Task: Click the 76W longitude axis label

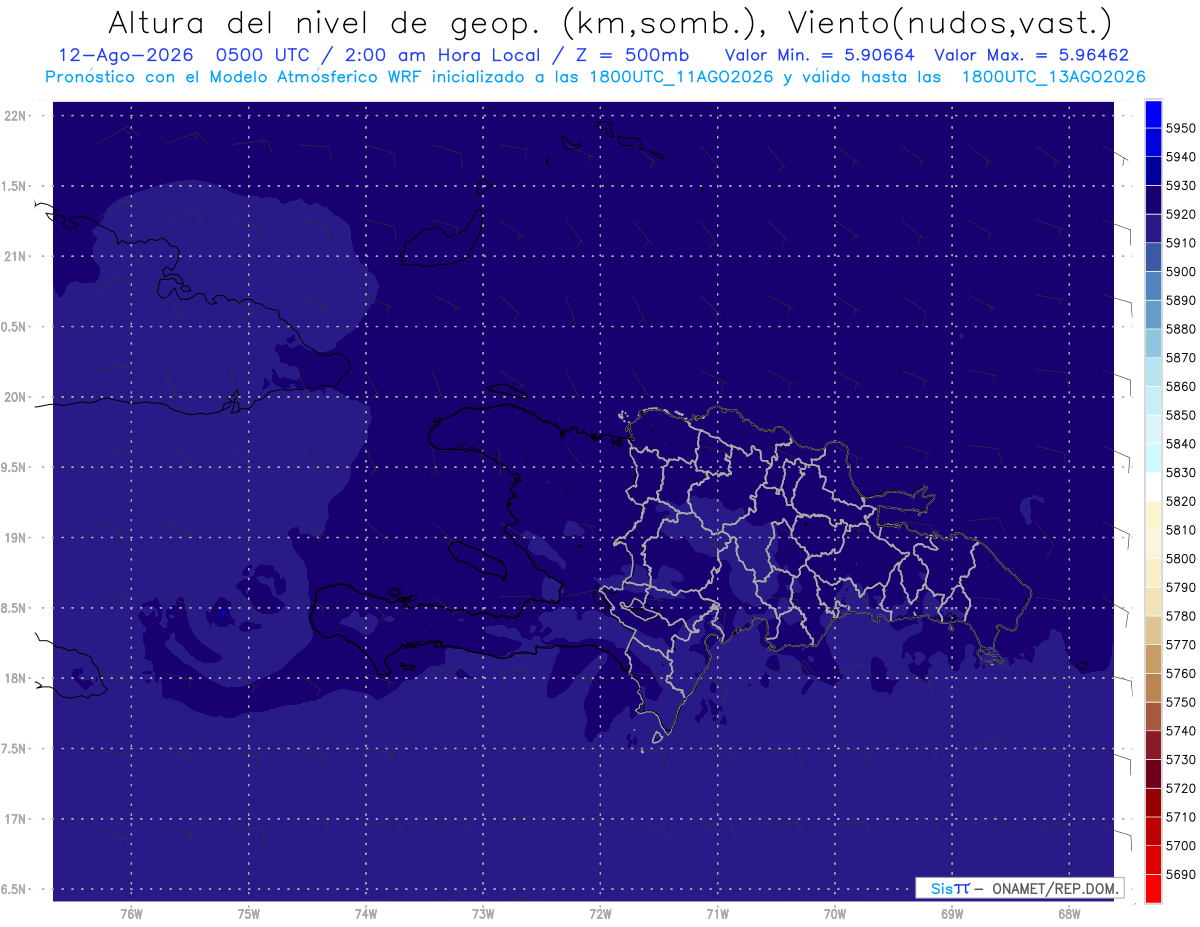Action: click(131, 914)
